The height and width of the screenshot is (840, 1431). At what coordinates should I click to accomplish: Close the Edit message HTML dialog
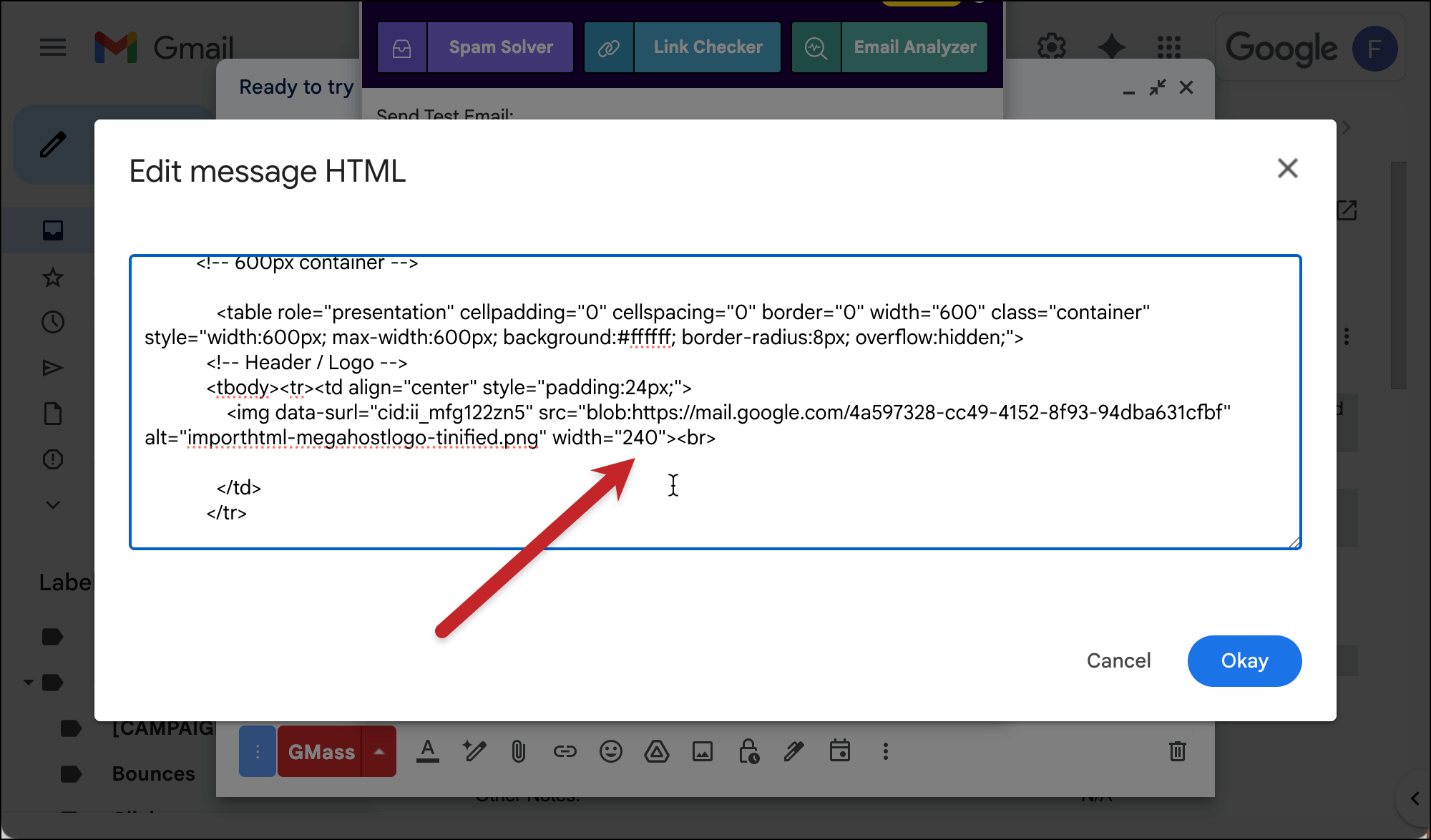tap(1287, 169)
